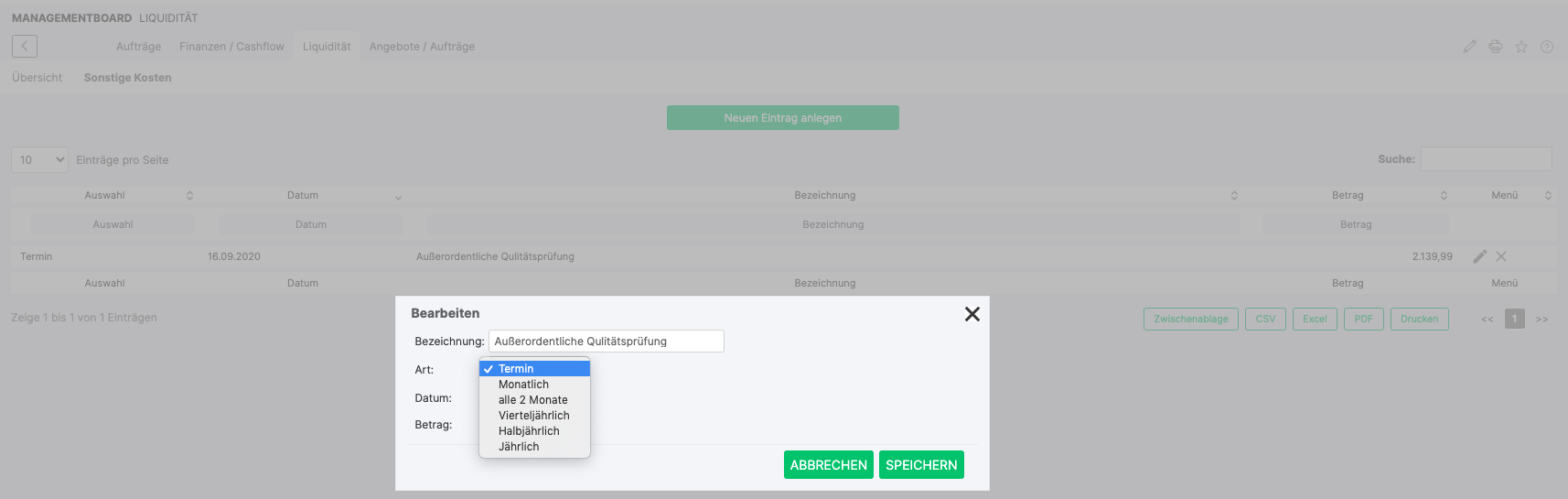
Task: Edit the Termin row via pencil icon
Action: (1479, 256)
